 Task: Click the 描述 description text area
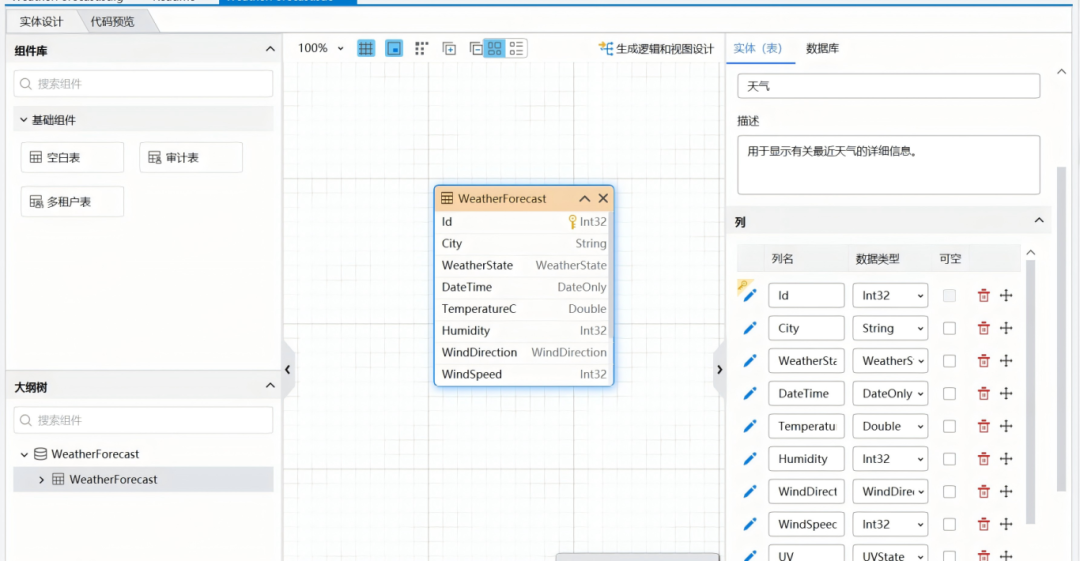click(889, 165)
